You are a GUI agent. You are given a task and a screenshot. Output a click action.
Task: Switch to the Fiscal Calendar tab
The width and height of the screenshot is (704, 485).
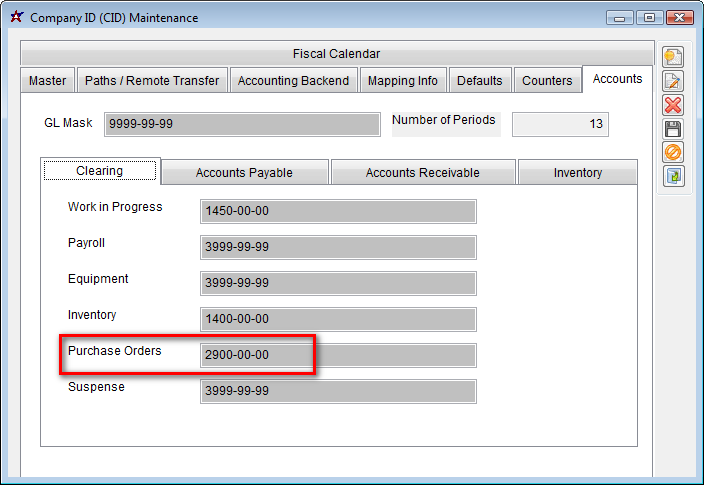[336, 54]
